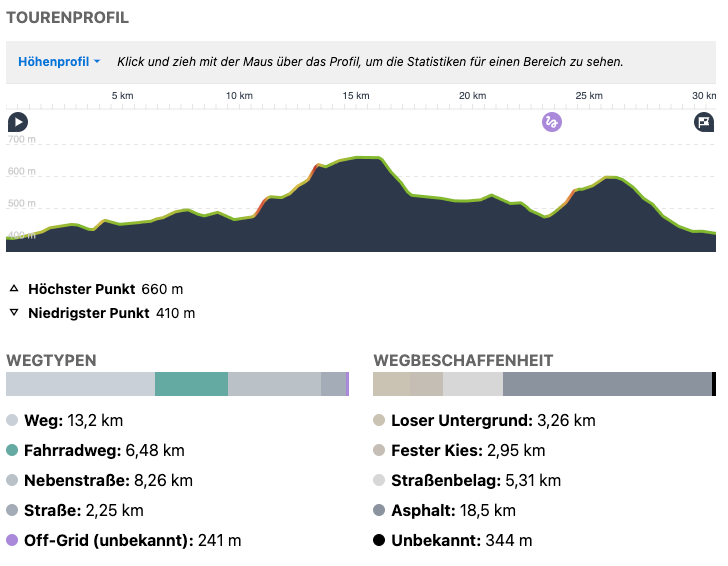Click the tour start play icon

[x=18, y=122]
